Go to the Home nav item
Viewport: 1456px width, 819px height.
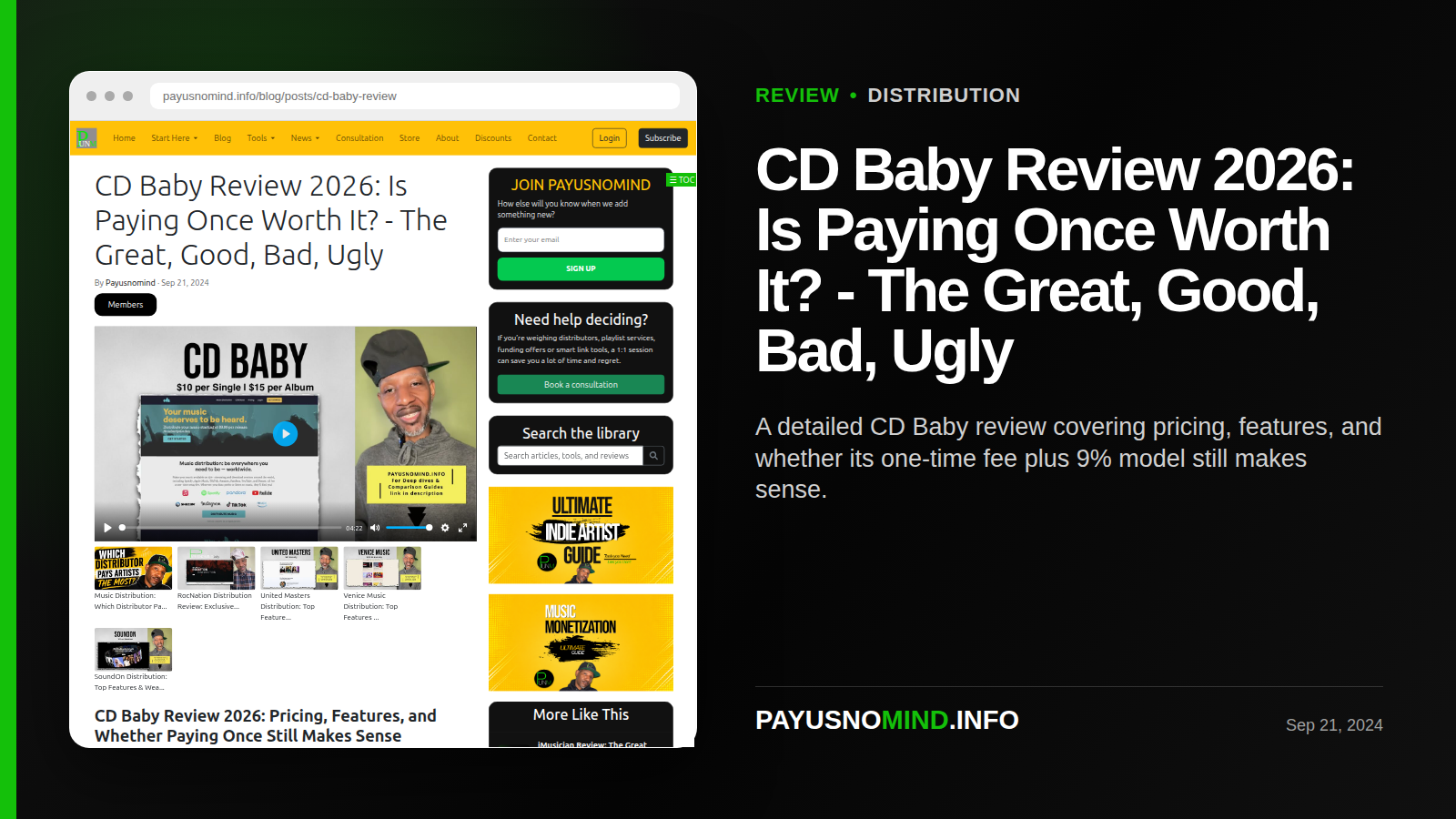[124, 138]
